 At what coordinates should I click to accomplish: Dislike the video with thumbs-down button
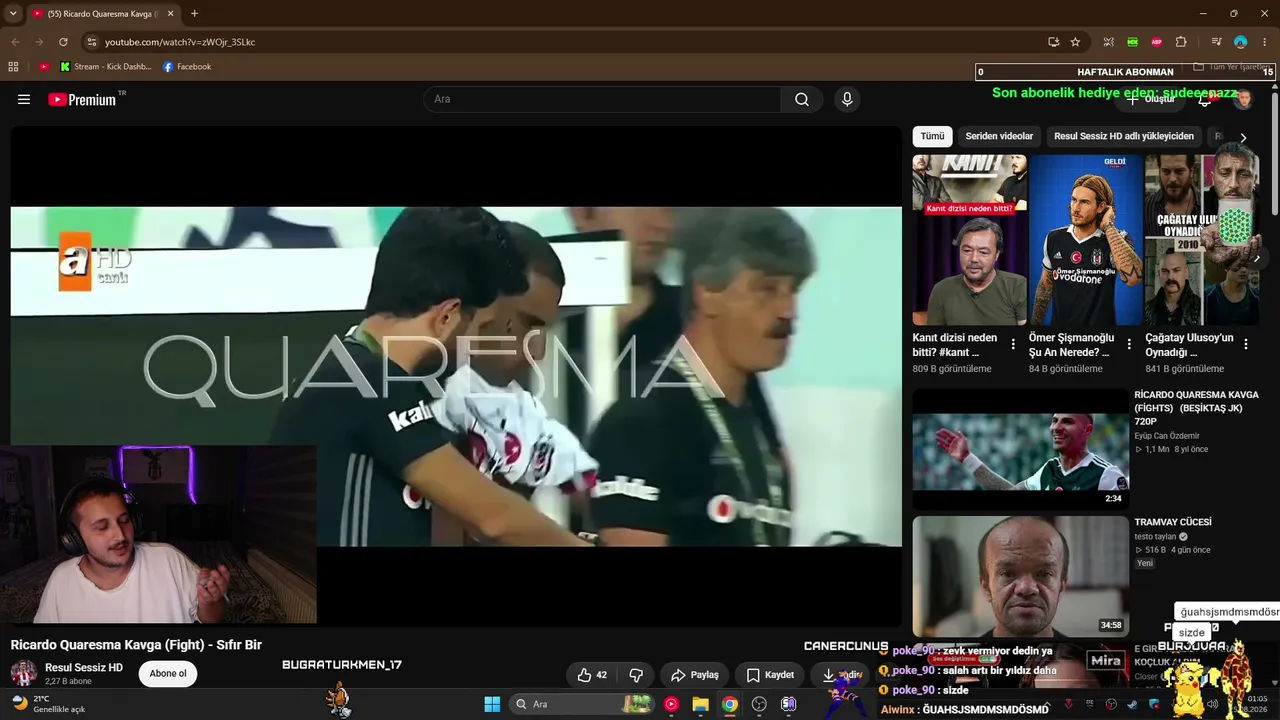[x=635, y=675]
